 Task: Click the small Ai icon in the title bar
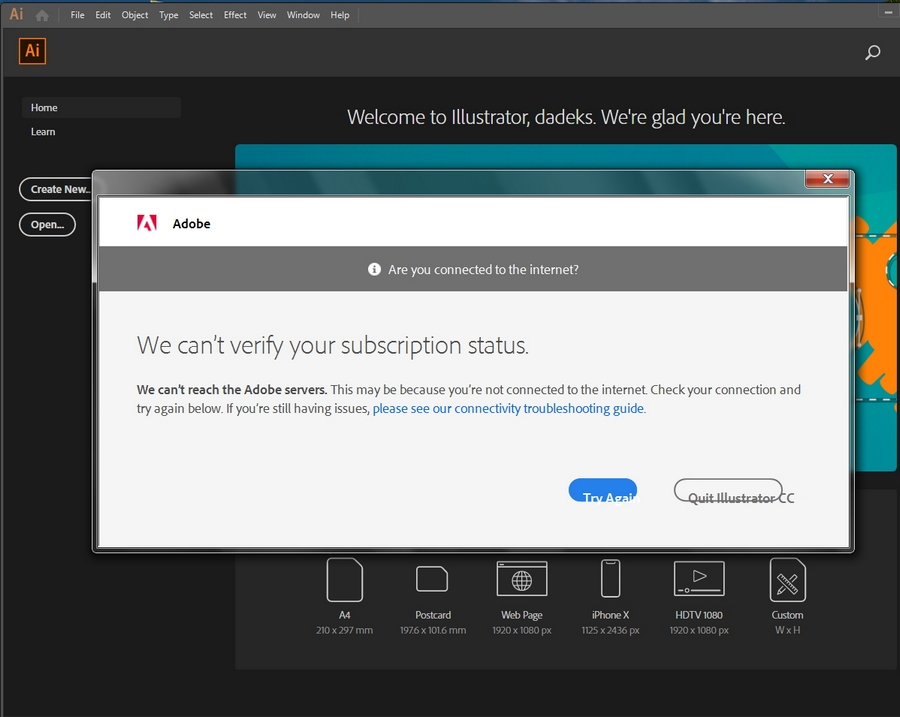point(16,14)
